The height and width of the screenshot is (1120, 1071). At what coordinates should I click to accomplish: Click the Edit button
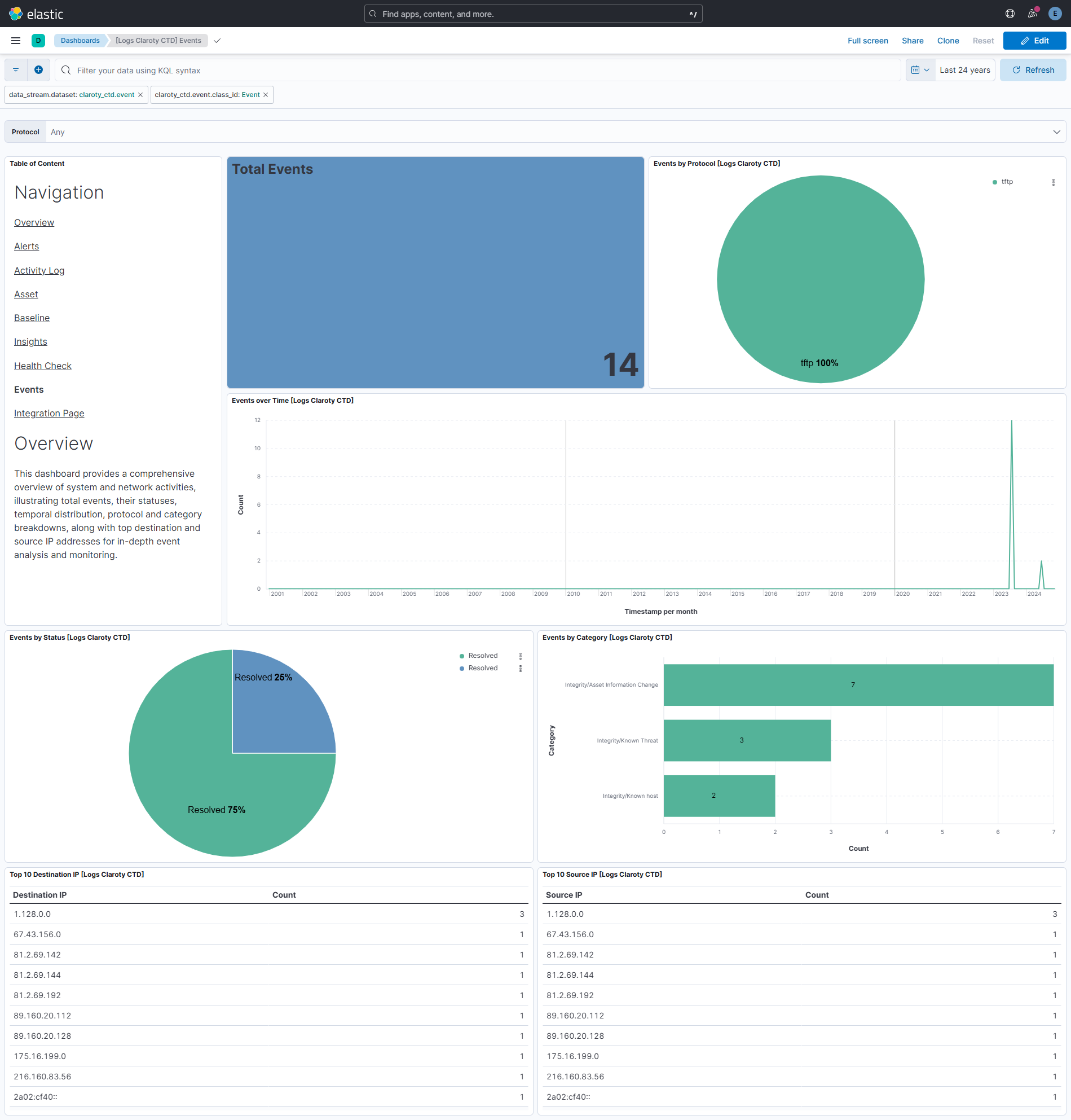tap(1034, 41)
